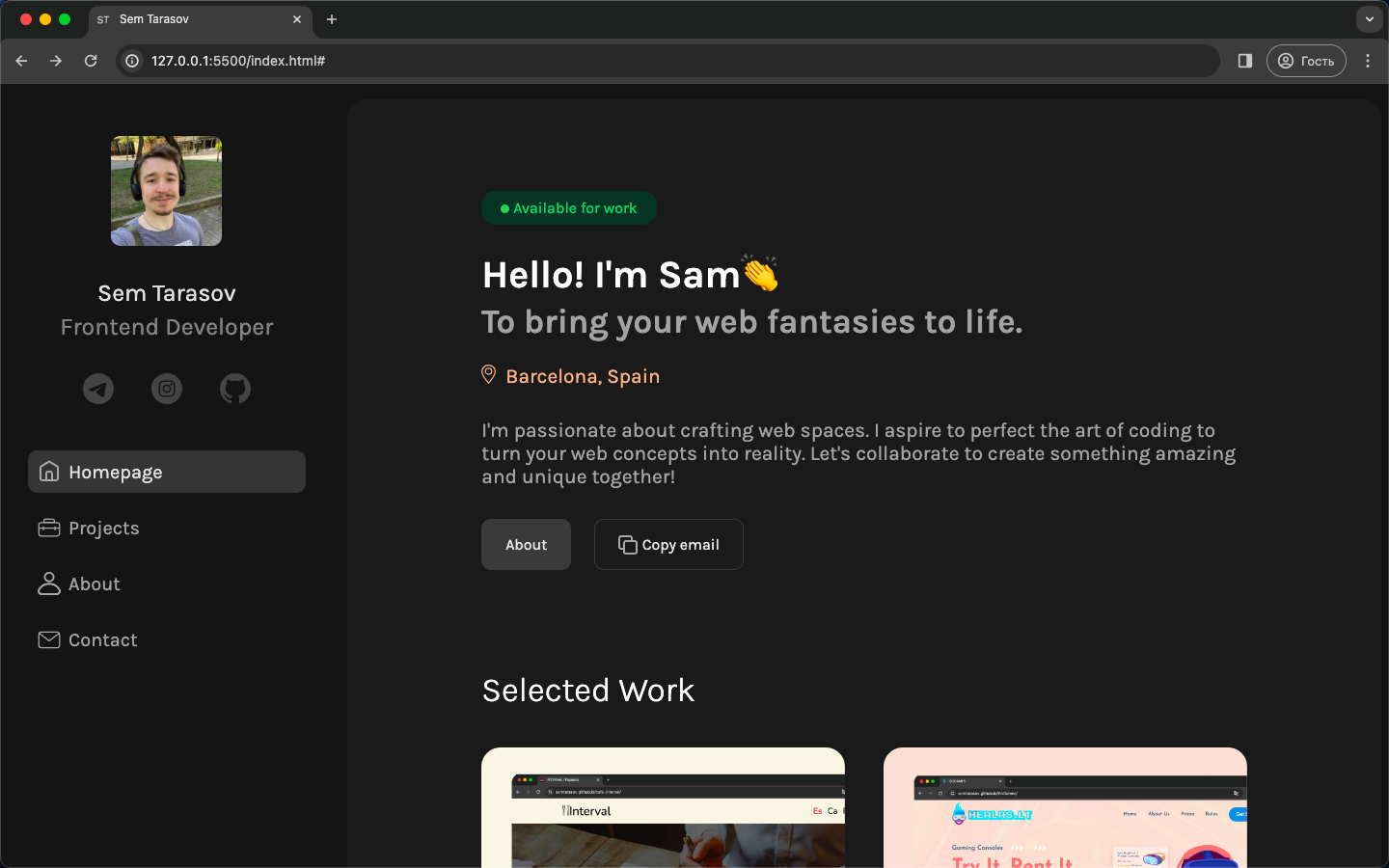This screenshot has height=868, width=1389.
Task: Open the Гость profile menu
Action: [x=1306, y=61]
